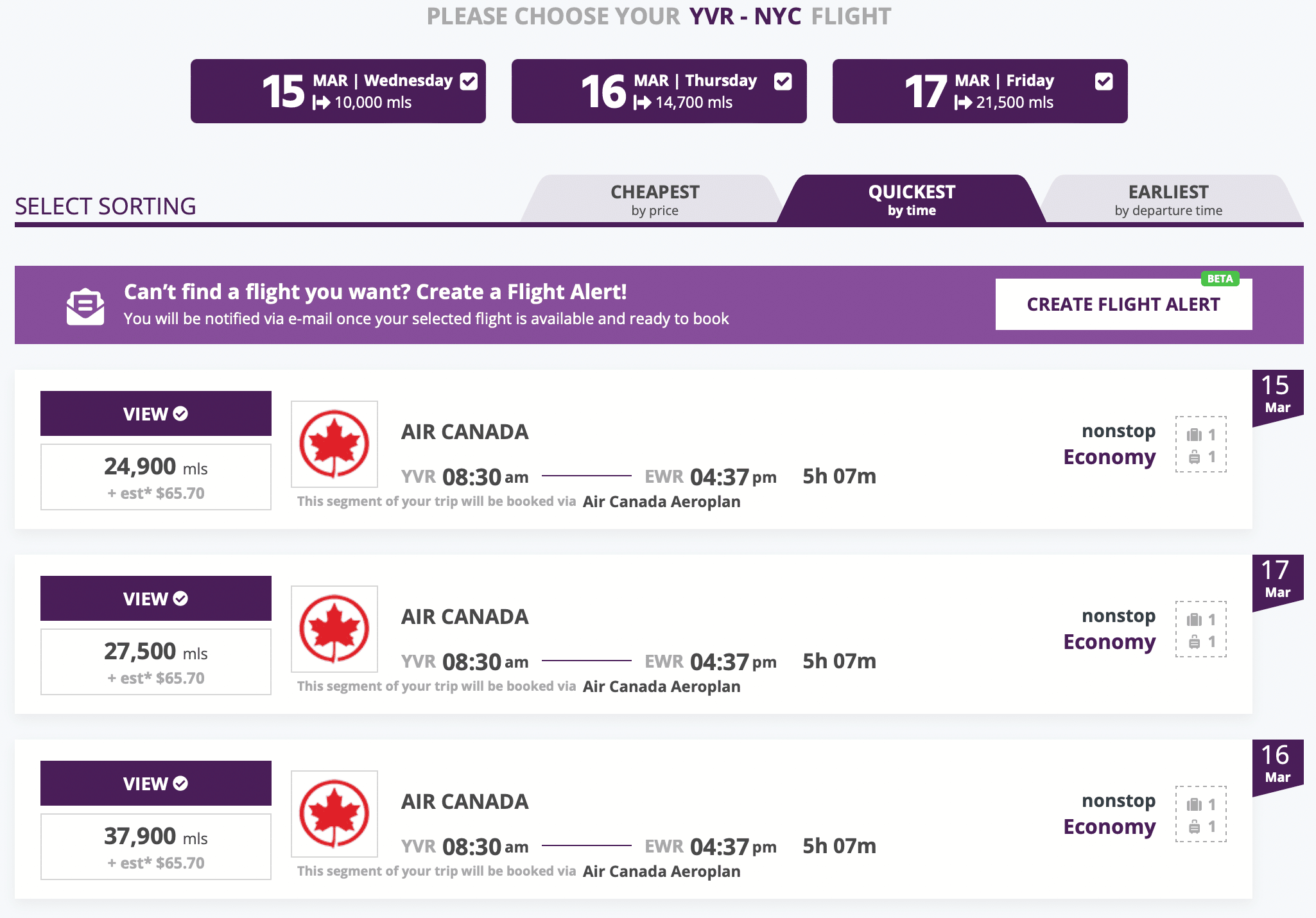The width and height of the screenshot is (1316, 918).
Task: View the 37,900 mls Air Canada flight
Action: (155, 784)
